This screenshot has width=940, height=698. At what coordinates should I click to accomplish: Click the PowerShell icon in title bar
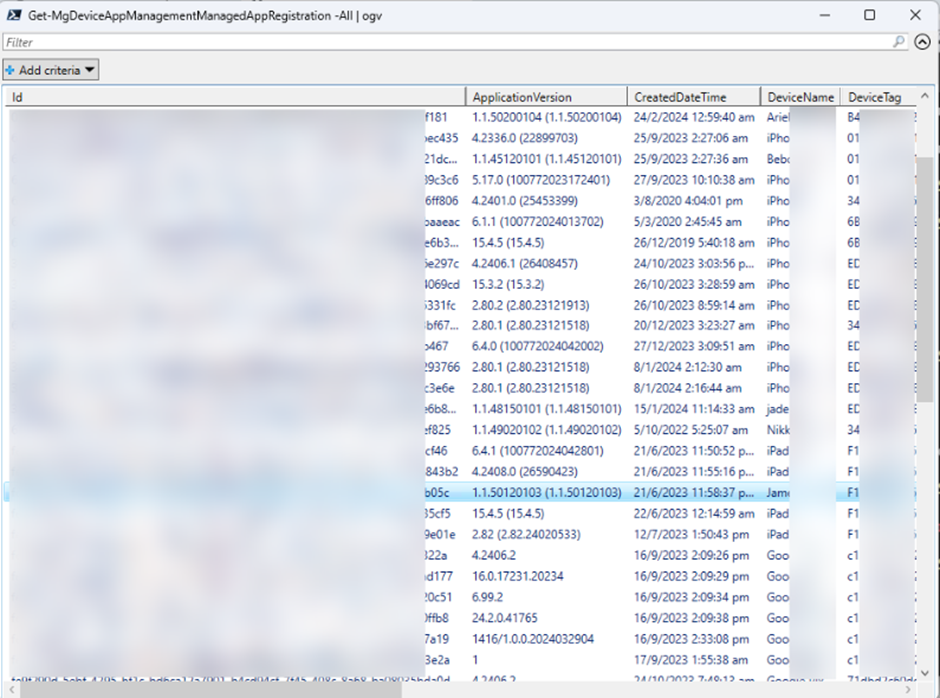pos(14,15)
